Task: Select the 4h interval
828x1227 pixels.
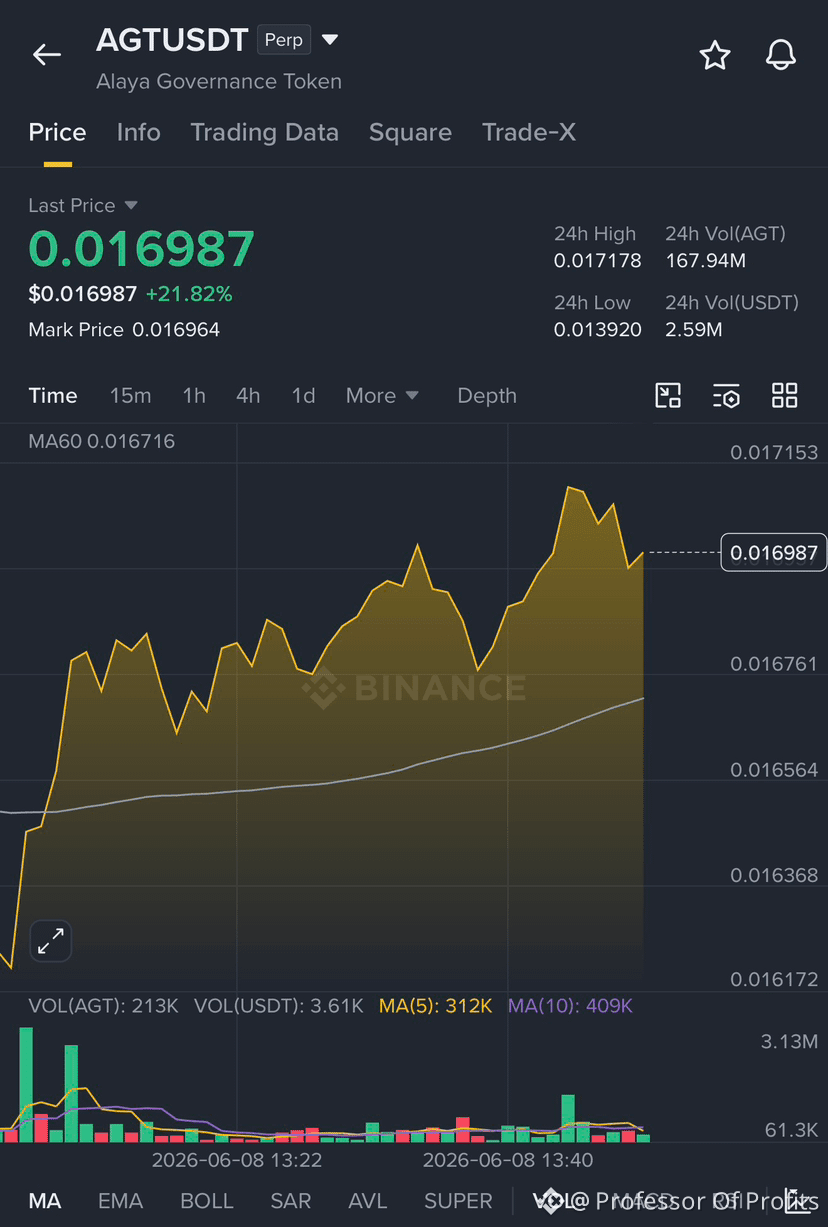Action: click(x=248, y=395)
